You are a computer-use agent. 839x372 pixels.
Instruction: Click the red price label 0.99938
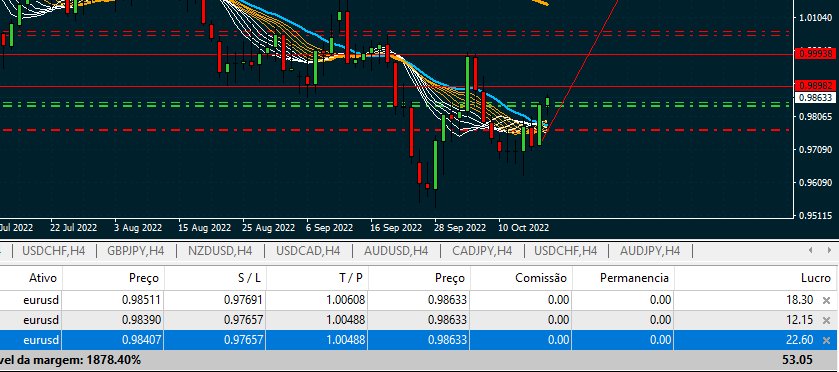(x=815, y=54)
